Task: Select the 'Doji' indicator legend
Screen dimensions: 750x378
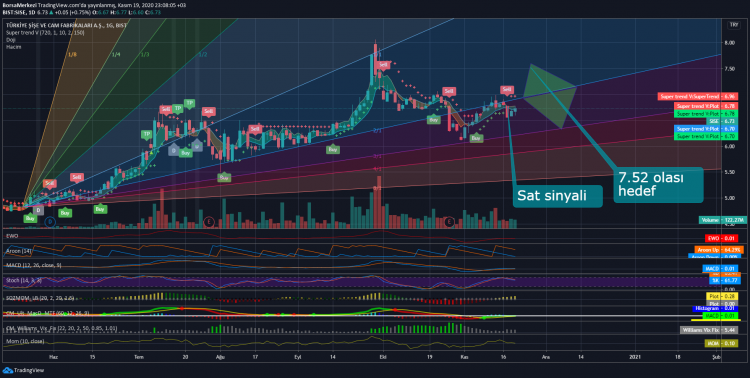Action: click(x=10, y=40)
